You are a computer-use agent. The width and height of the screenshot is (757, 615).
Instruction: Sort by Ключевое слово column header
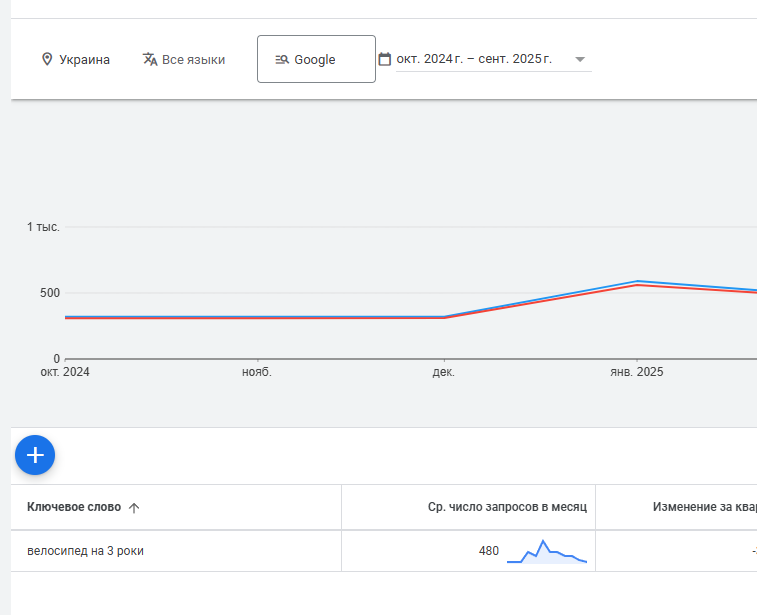coord(74,507)
